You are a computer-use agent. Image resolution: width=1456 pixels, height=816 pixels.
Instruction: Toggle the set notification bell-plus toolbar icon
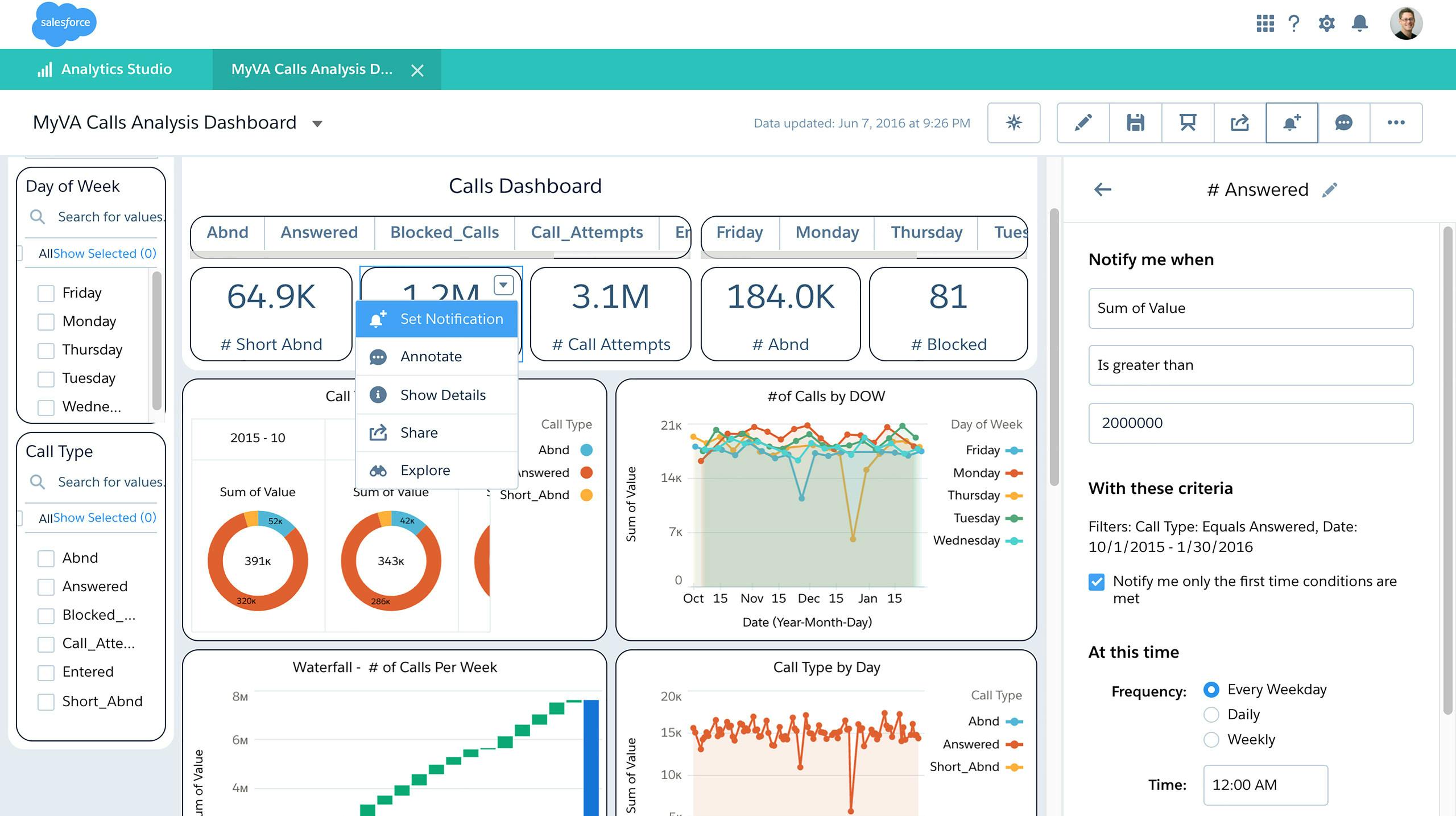point(1292,123)
